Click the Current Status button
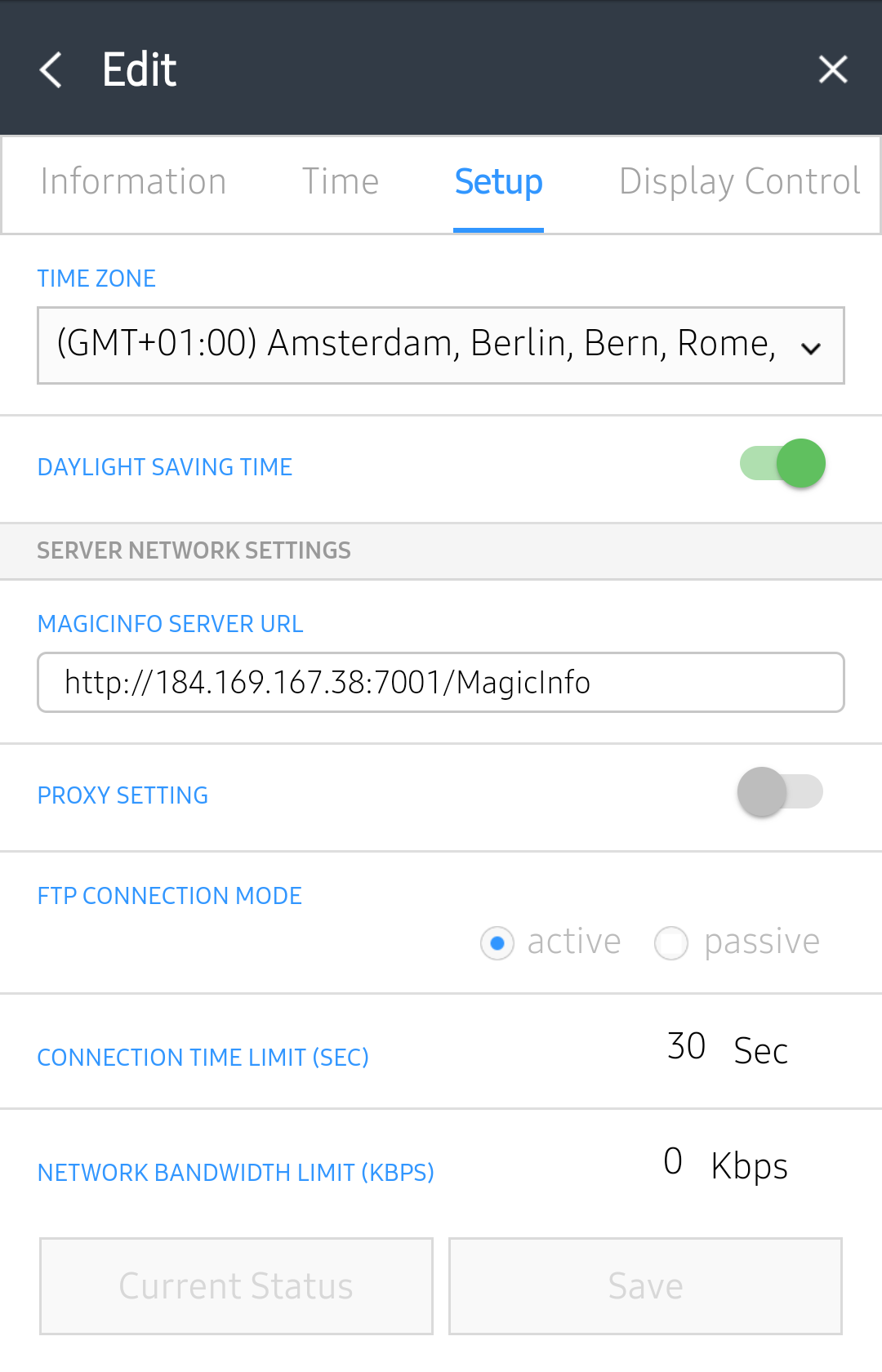This screenshot has width=882, height=1372. click(235, 1285)
